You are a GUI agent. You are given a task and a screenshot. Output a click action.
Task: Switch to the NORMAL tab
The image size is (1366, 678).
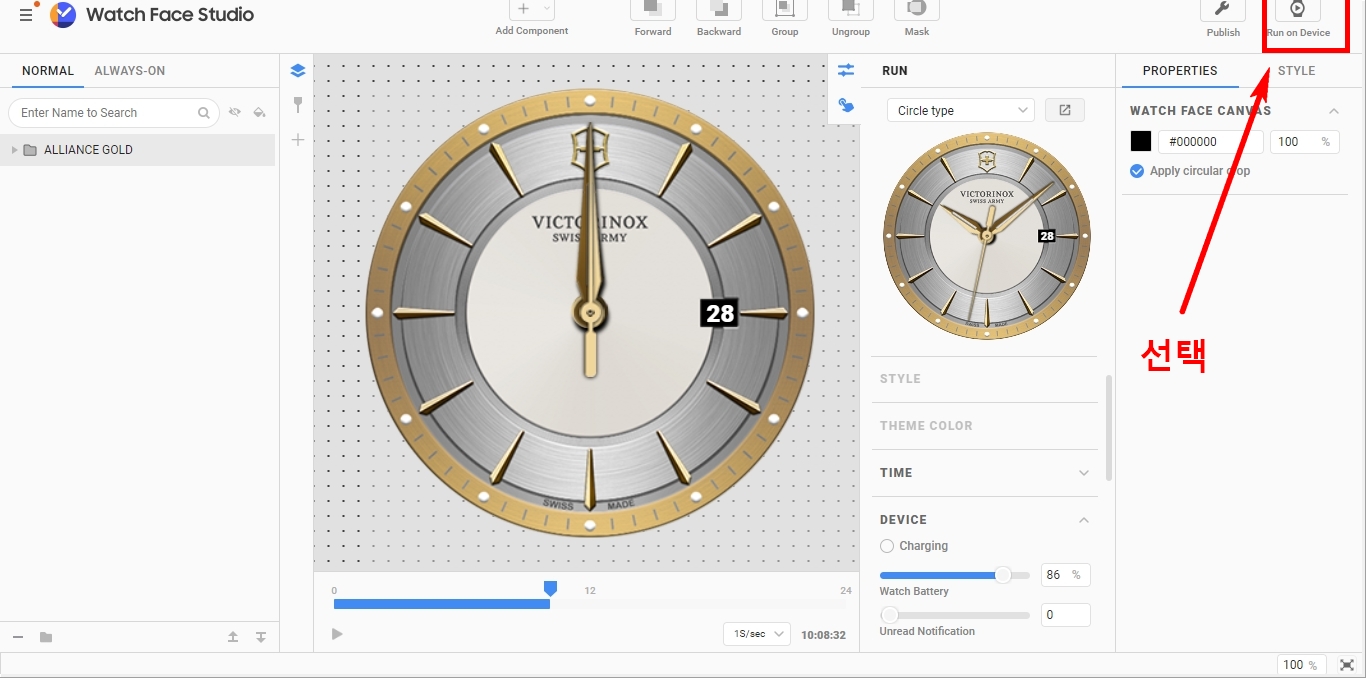coord(48,71)
